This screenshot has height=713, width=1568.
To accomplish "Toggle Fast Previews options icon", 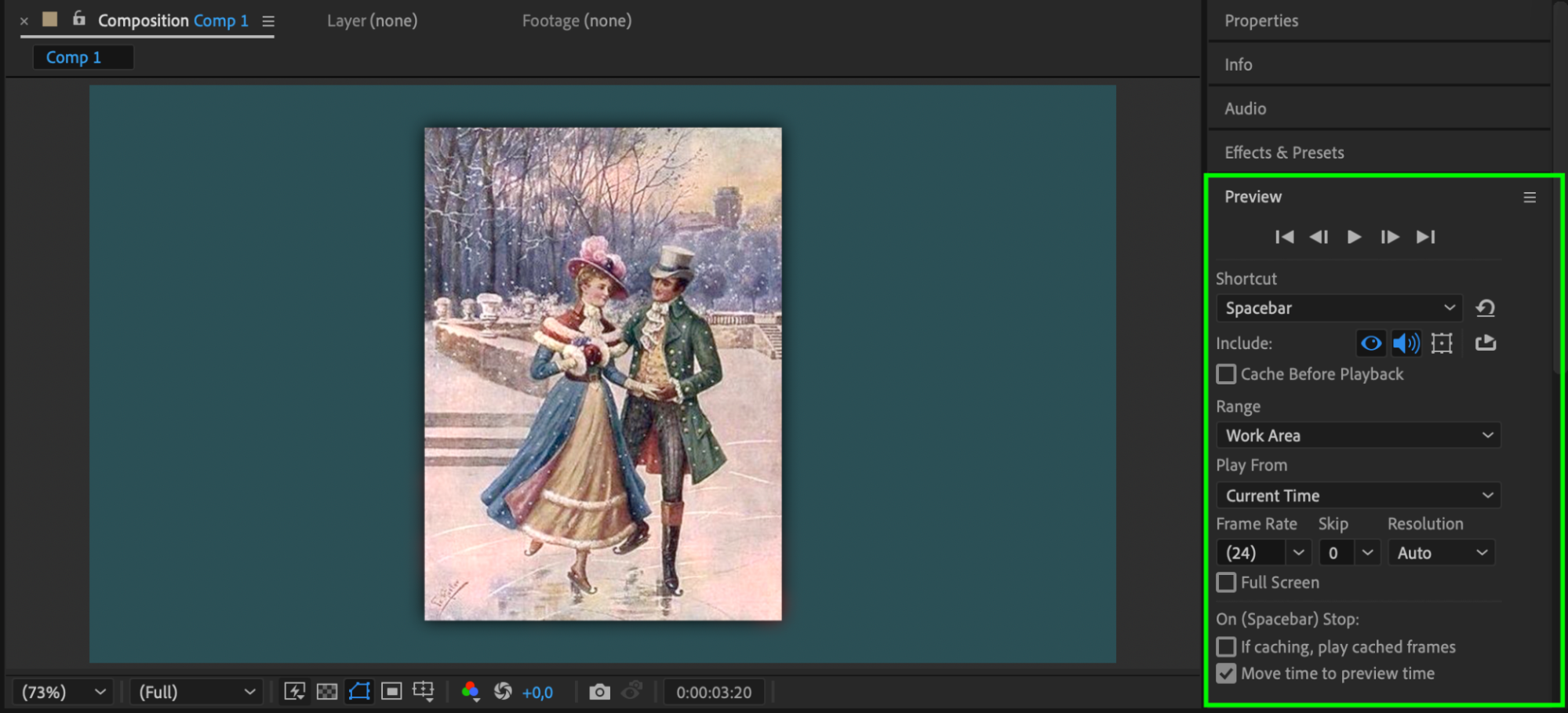I will tap(295, 692).
